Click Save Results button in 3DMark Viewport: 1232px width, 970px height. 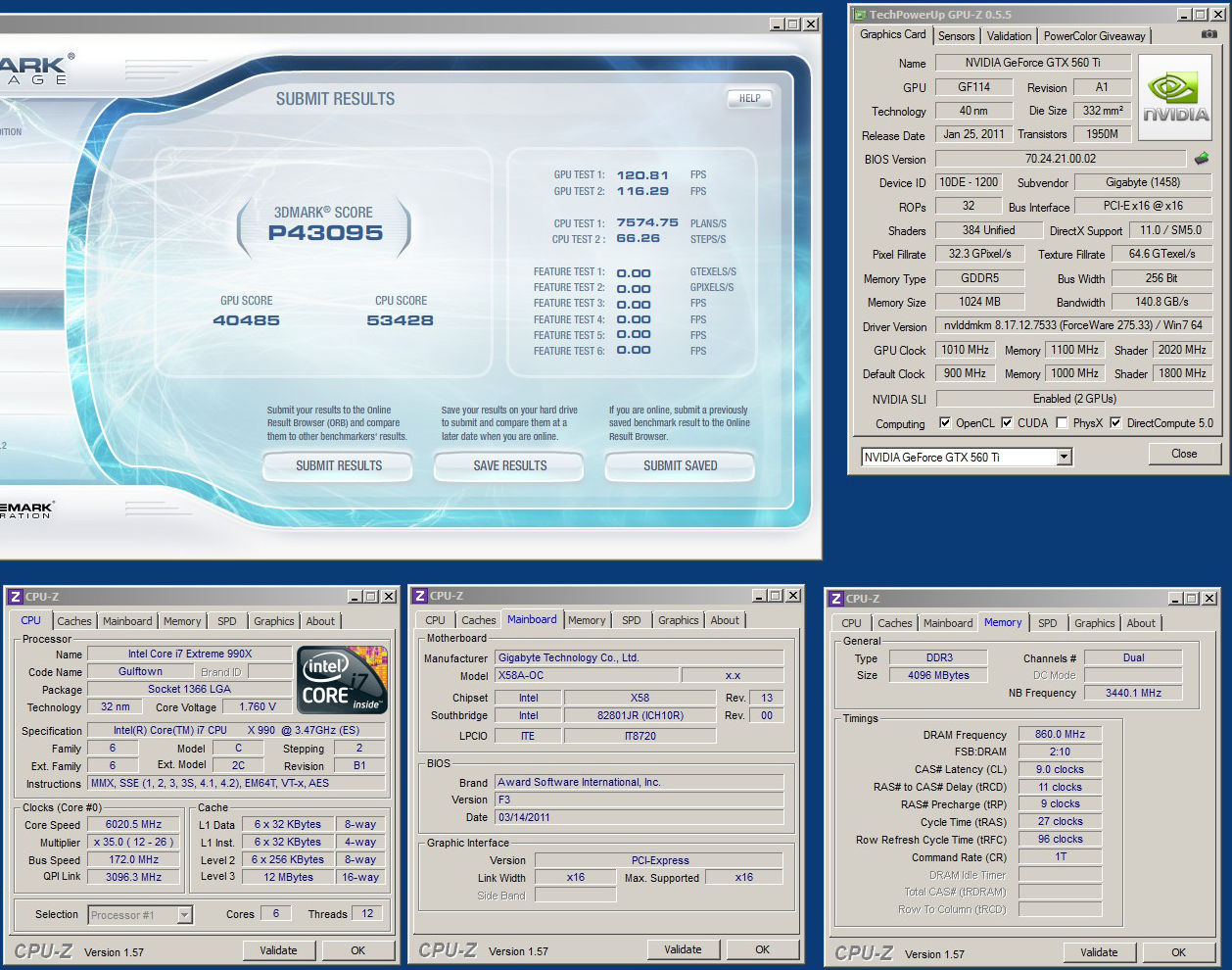[510, 466]
